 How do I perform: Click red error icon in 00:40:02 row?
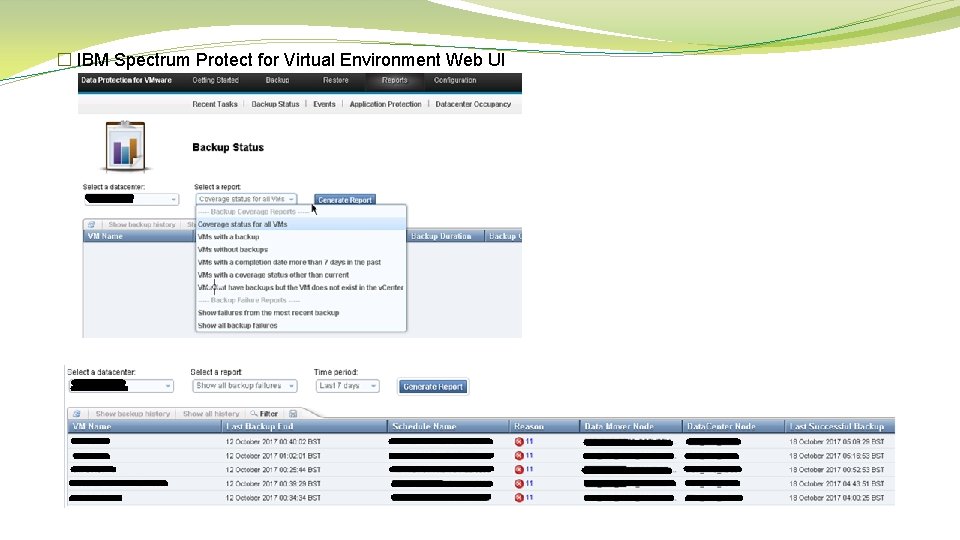coord(519,441)
